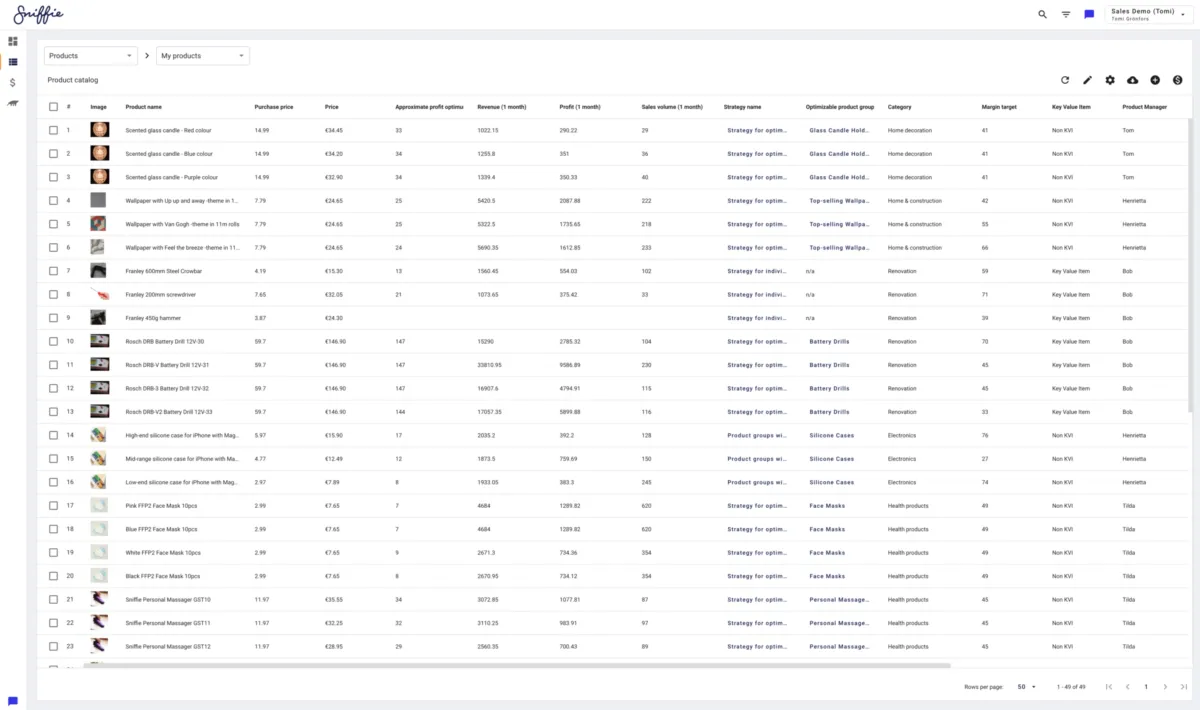Open the blue chat icon in top bar
Image resolution: width=1200 pixels, height=710 pixels.
[1089, 14]
